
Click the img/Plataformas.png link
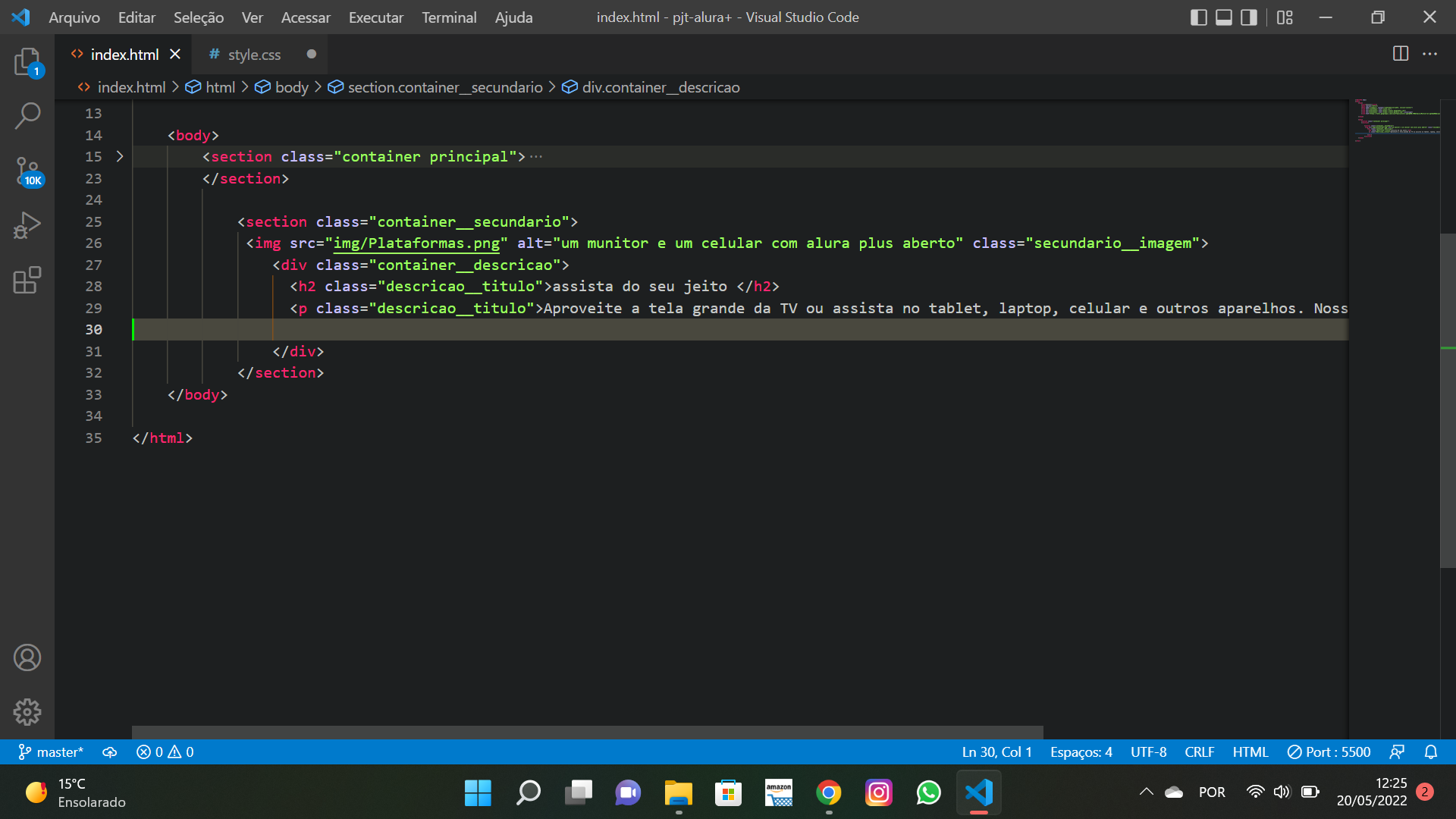pos(416,243)
